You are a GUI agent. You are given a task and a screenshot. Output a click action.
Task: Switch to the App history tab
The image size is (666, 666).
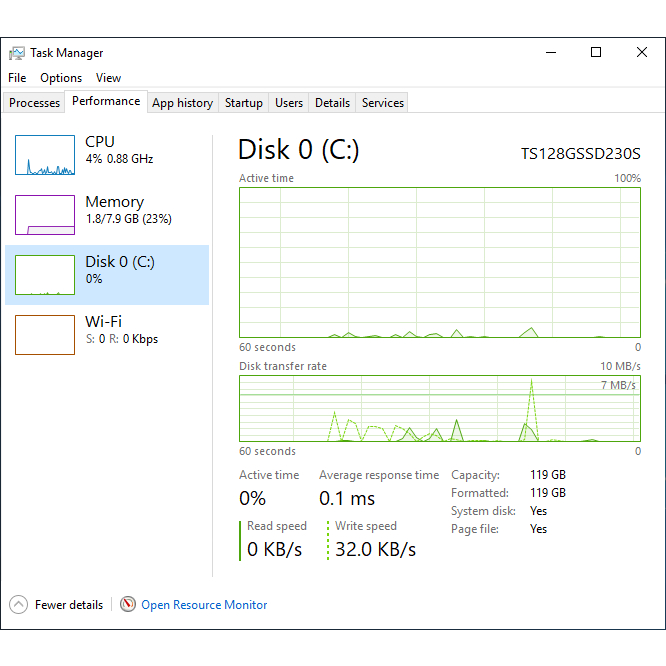tap(183, 103)
